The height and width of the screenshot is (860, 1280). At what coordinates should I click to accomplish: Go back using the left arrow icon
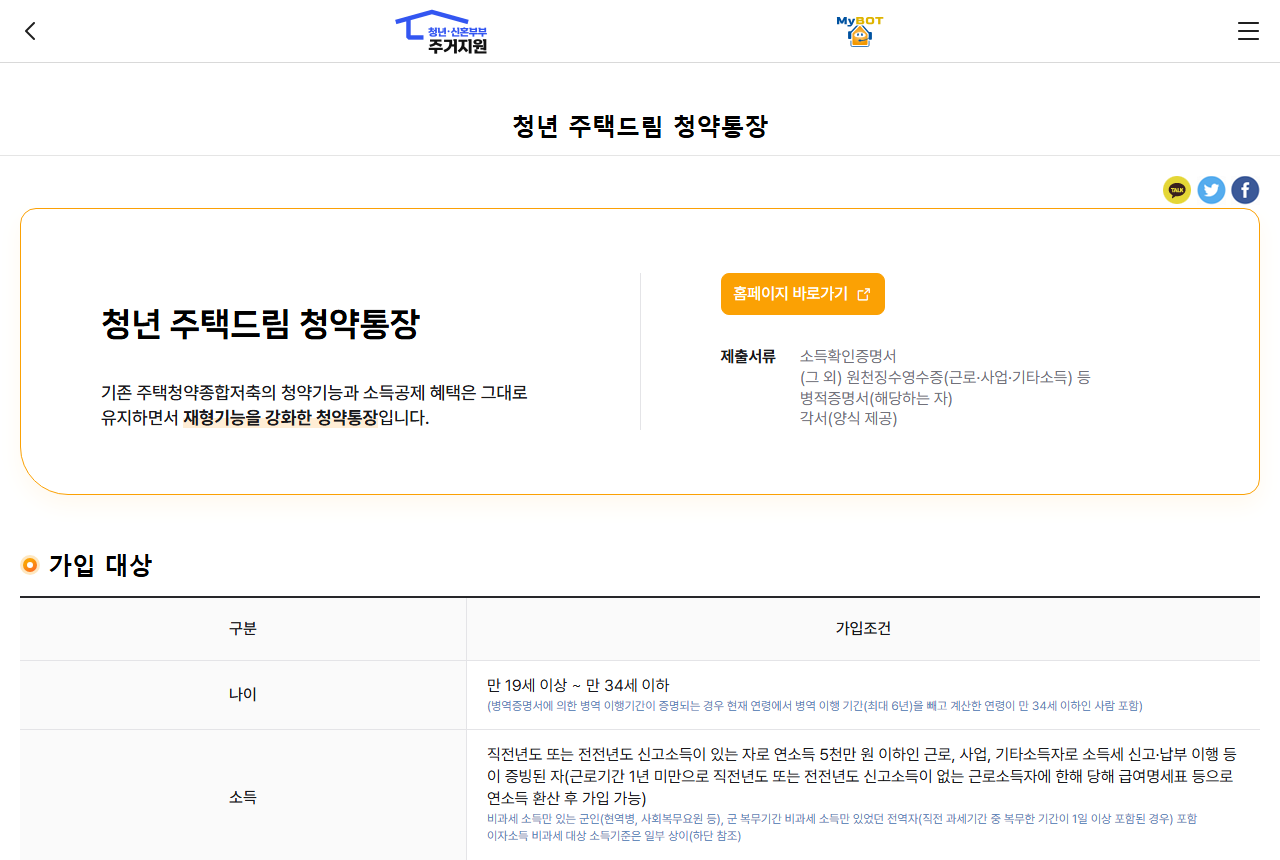point(30,31)
